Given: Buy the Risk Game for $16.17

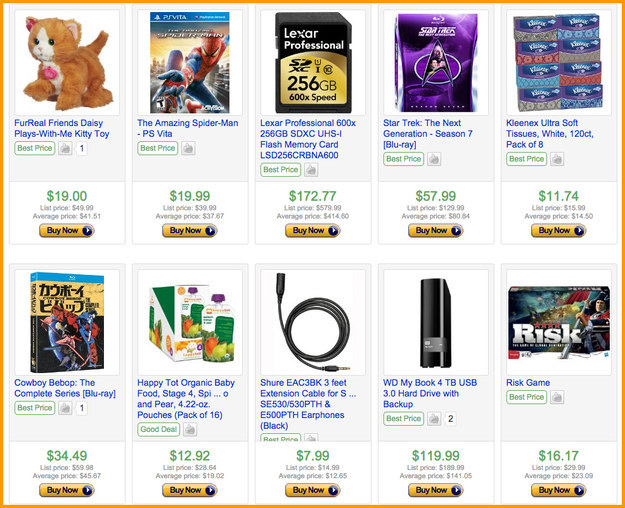Looking at the screenshot, I should click(x=555, y=490).
